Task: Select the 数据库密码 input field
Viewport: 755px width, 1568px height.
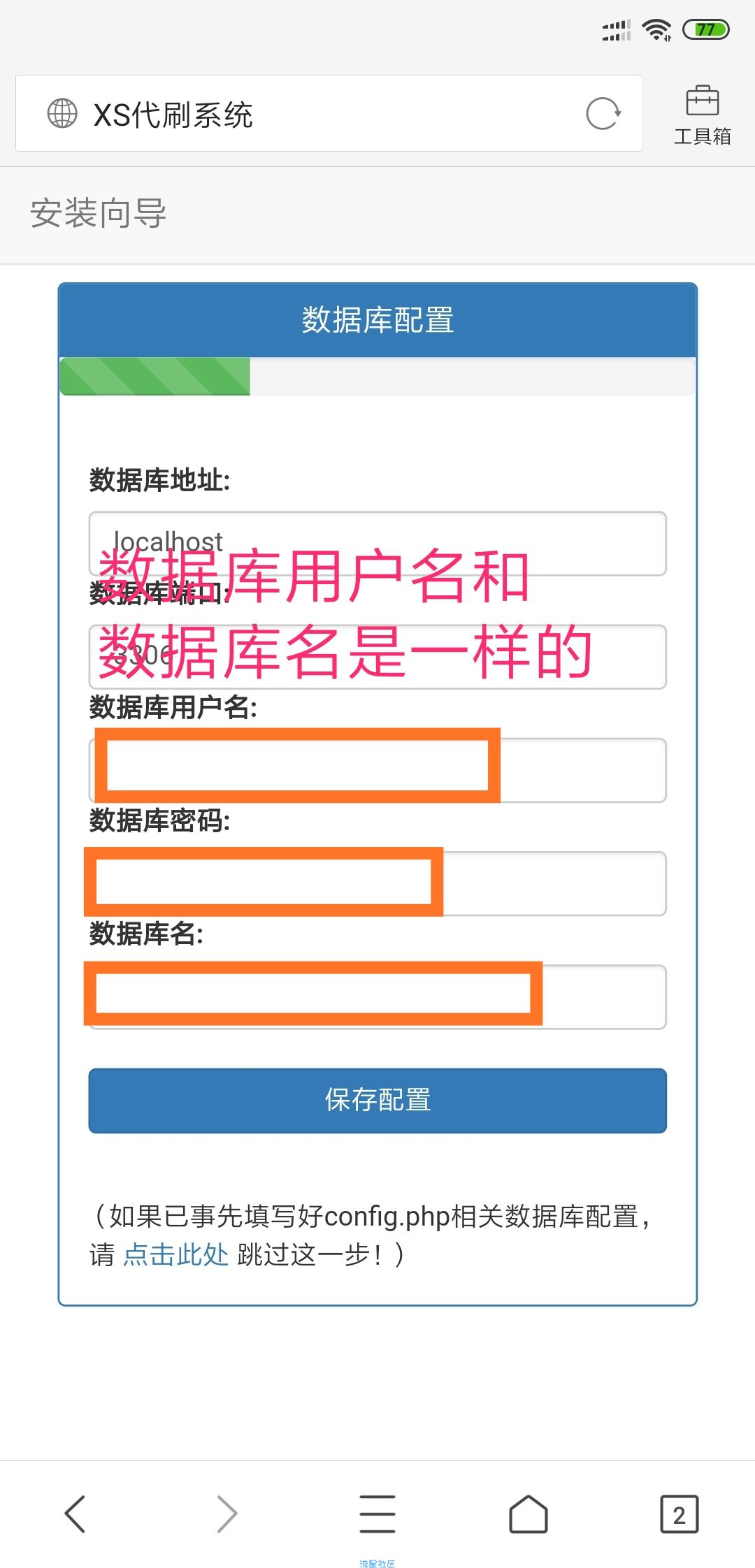Action: tap(377, 883)
